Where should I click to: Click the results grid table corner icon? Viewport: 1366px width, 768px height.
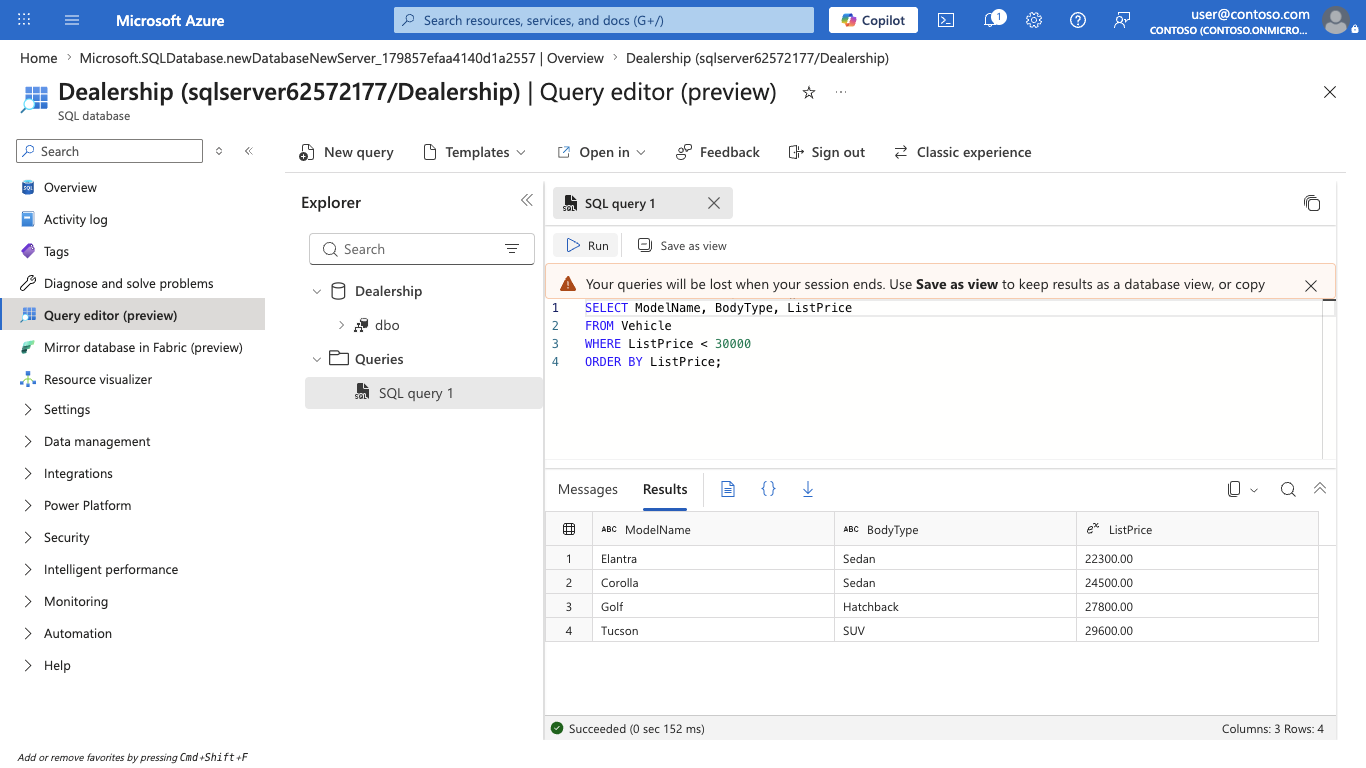coord(569,529)
